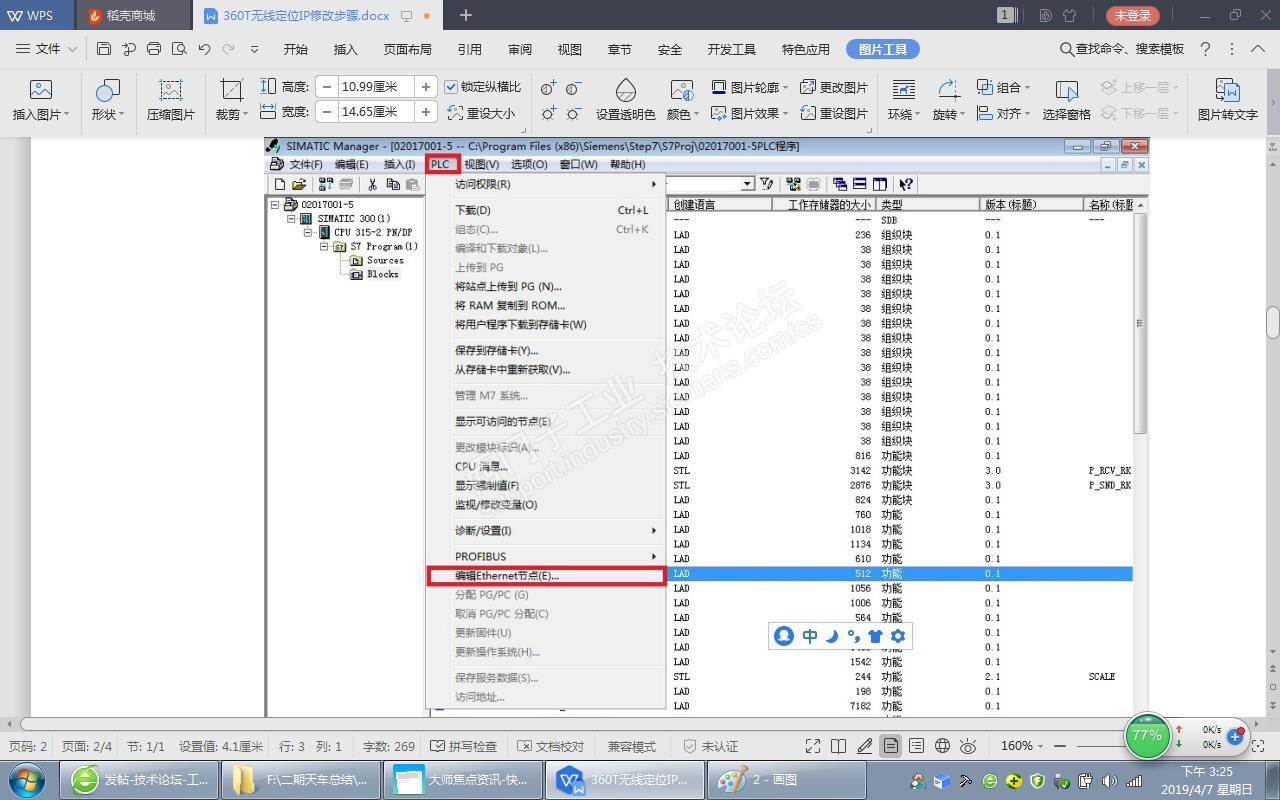Click 重设图片 reset picture
The image size is (1280, 800).
834,114
